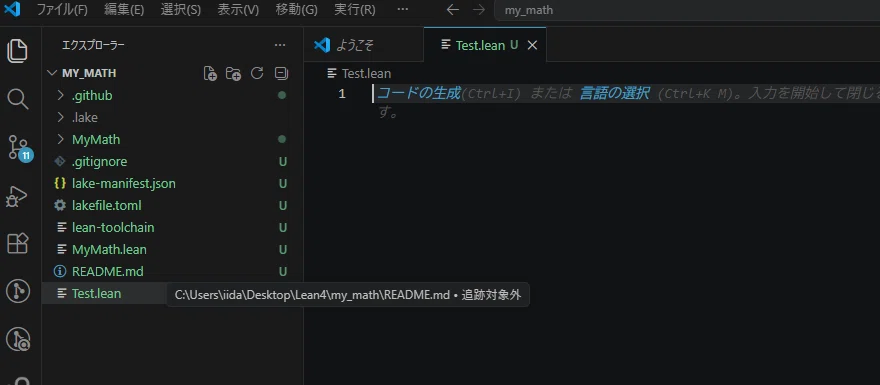Open the Search view in activity bar
Screen dimensions: 880x385
pos(17,99)
